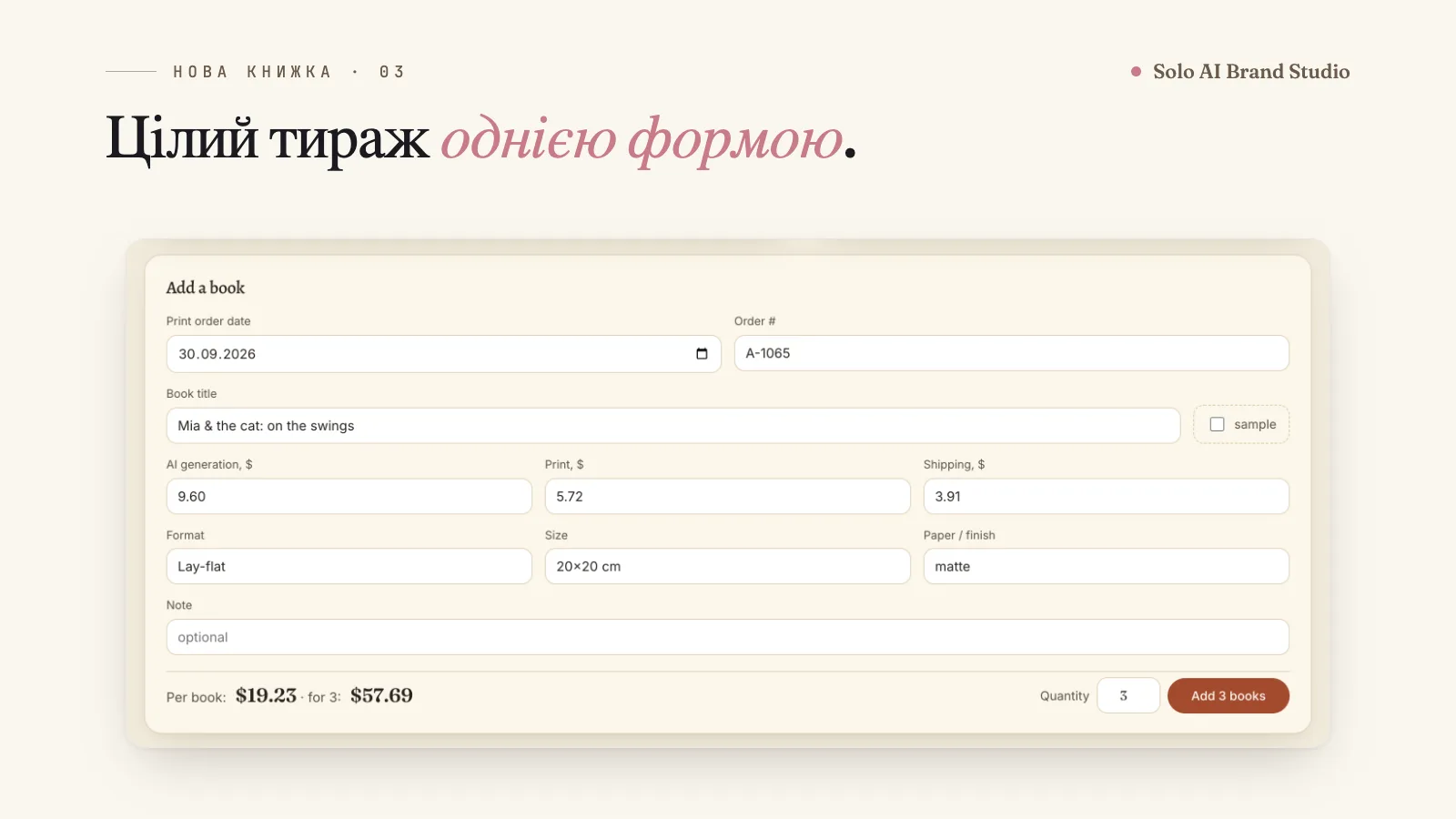The width and height of the screenshot is (1456, 819).
Task: Click the Paper / finish field with matte
Action: (x=1107, y=566)
